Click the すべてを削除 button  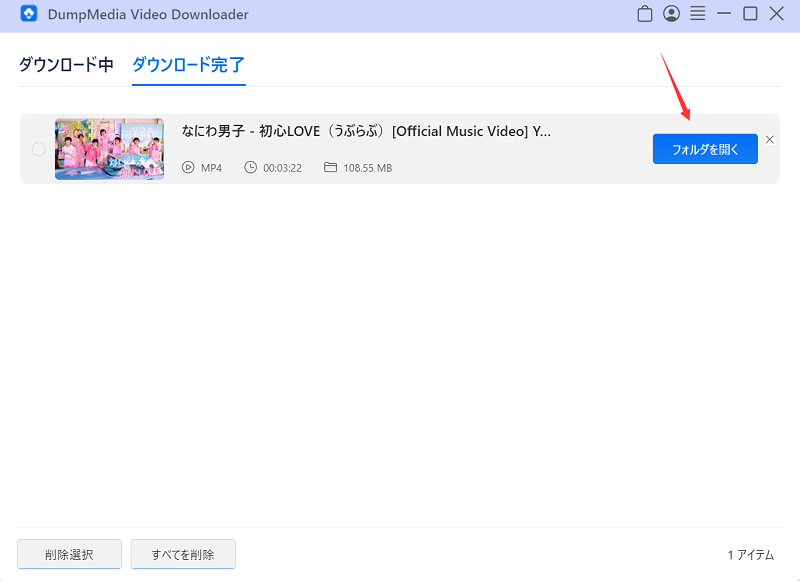pyautogui.click(x=183, y=554)
